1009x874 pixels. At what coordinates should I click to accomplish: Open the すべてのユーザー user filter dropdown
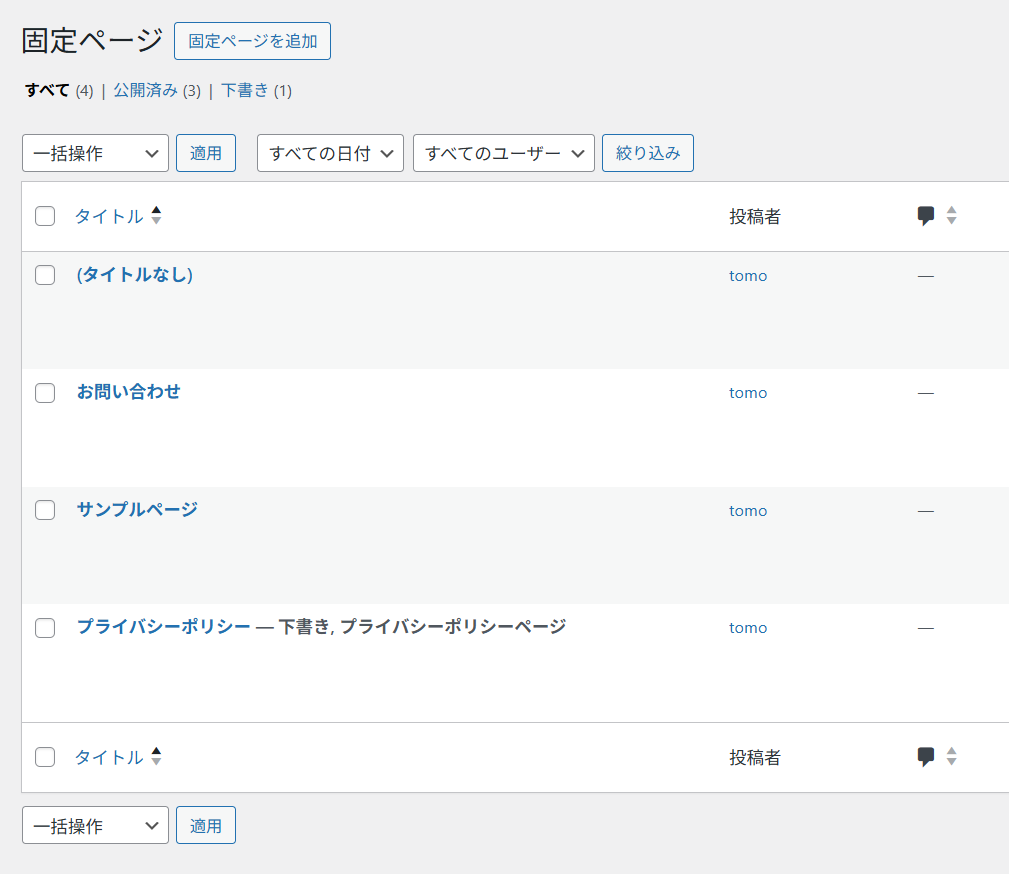click(x=503, y=153)
